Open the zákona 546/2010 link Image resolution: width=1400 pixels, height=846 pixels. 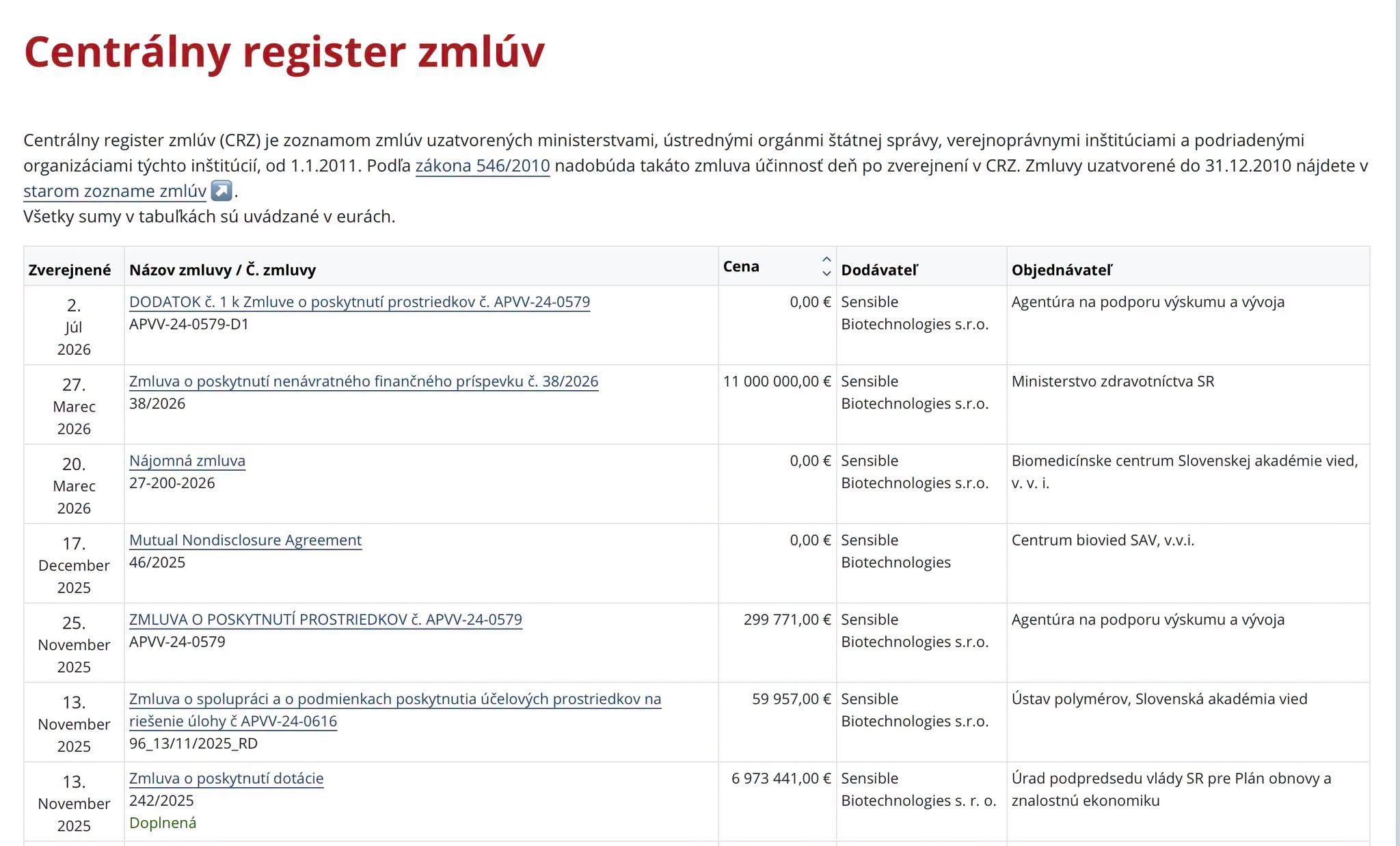pyautogui.click(x=483, y=165)
